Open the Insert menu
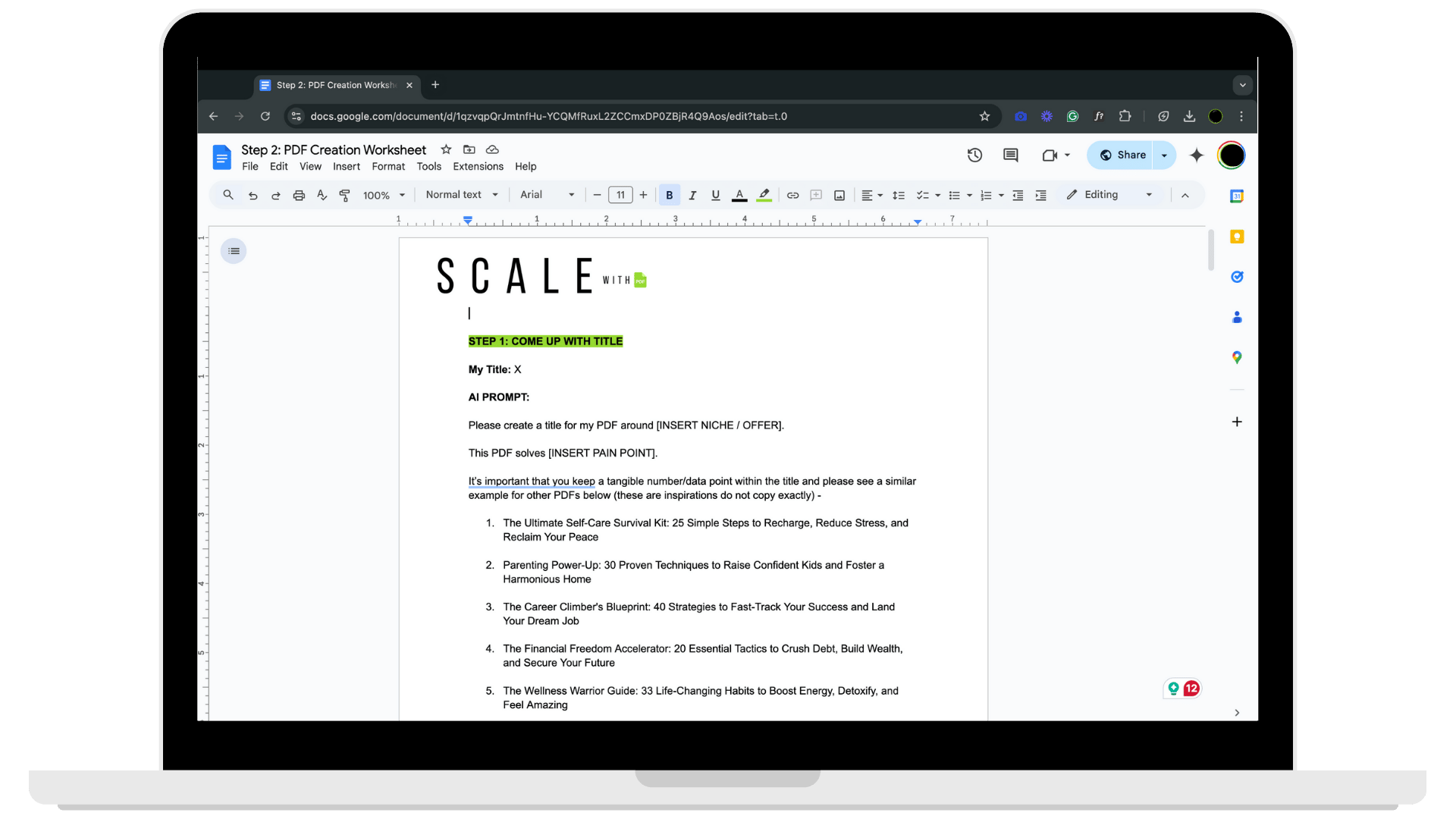Viewport: 1456px width, 819px height. tap(347, 167)
